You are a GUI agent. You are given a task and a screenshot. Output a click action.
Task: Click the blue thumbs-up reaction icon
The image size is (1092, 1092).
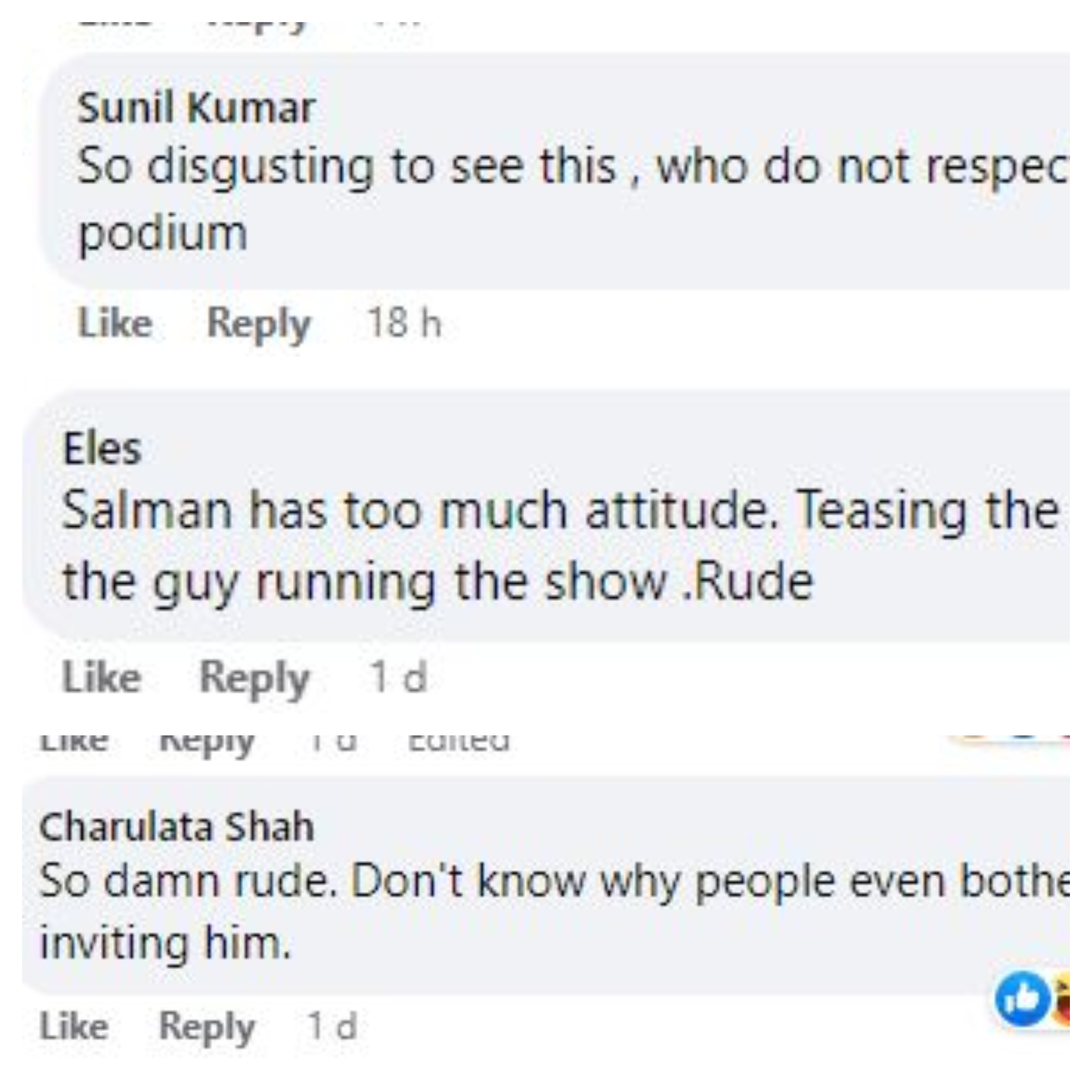pos(1022,999)
